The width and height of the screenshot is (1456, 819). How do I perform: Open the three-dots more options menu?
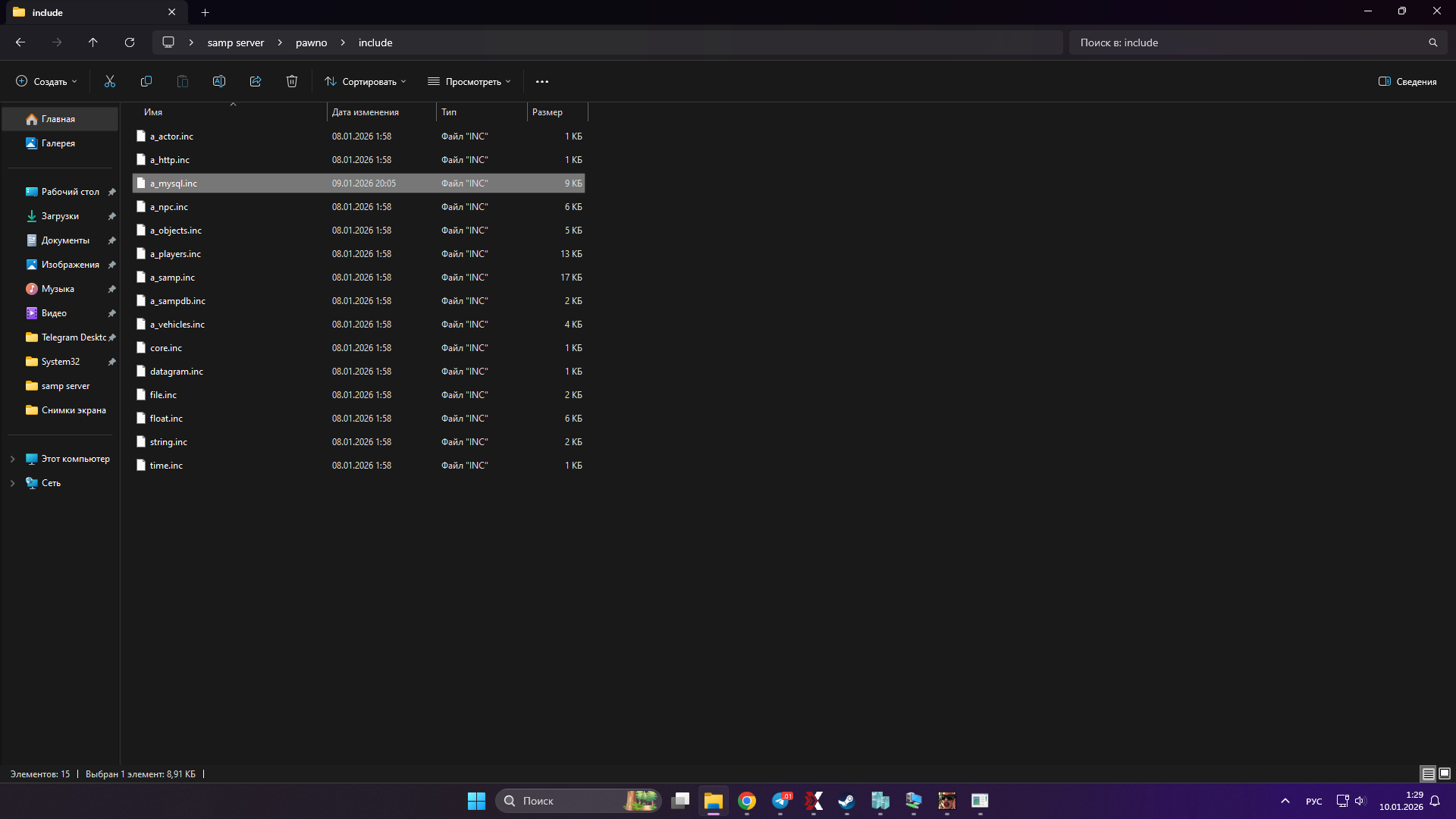point(542,81)
